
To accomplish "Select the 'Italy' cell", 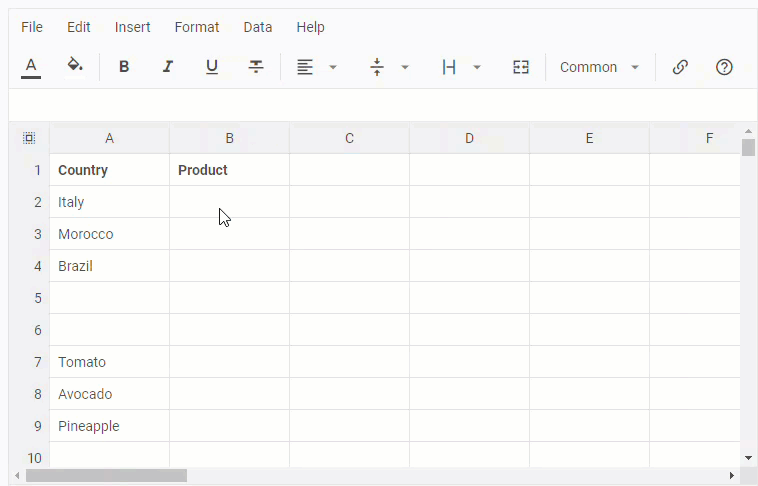I will (x=110, y=202).
